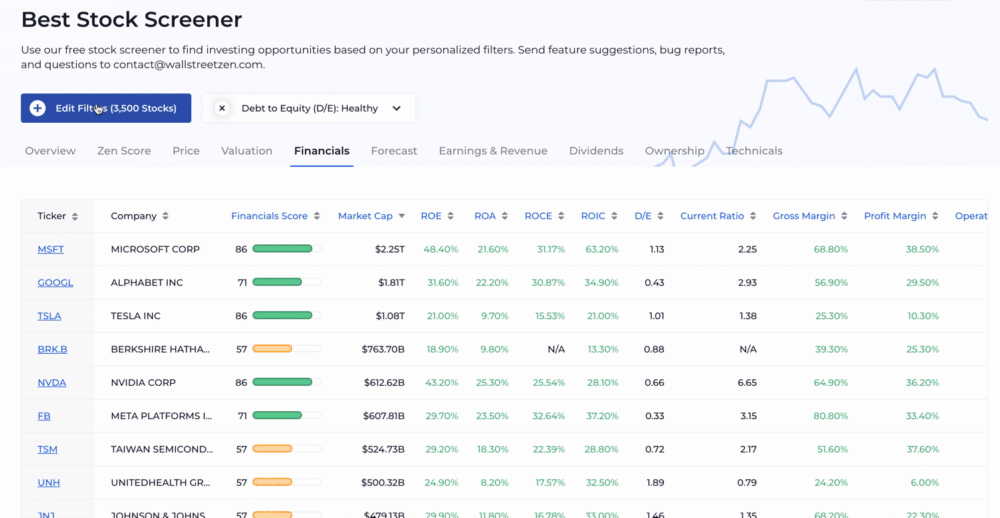
Task: Open the UNH ticker link
Action: (x=48, y=483)
